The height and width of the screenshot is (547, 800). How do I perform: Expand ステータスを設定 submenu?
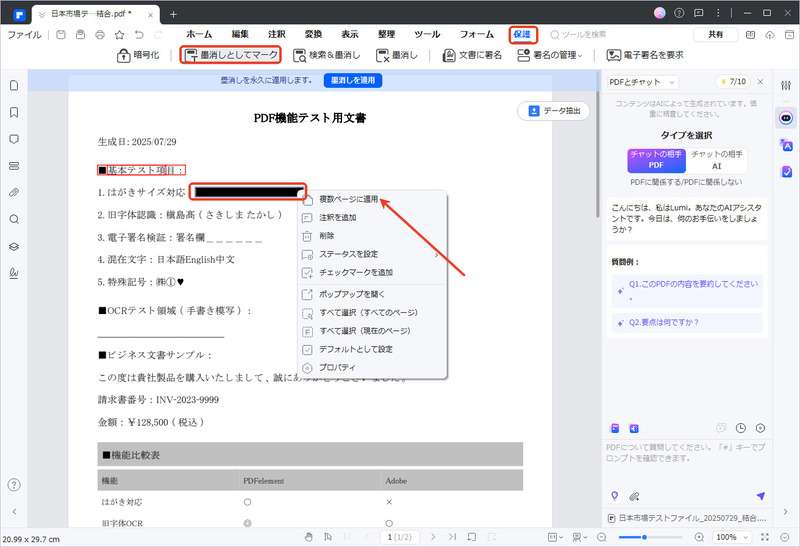(372, 254)
